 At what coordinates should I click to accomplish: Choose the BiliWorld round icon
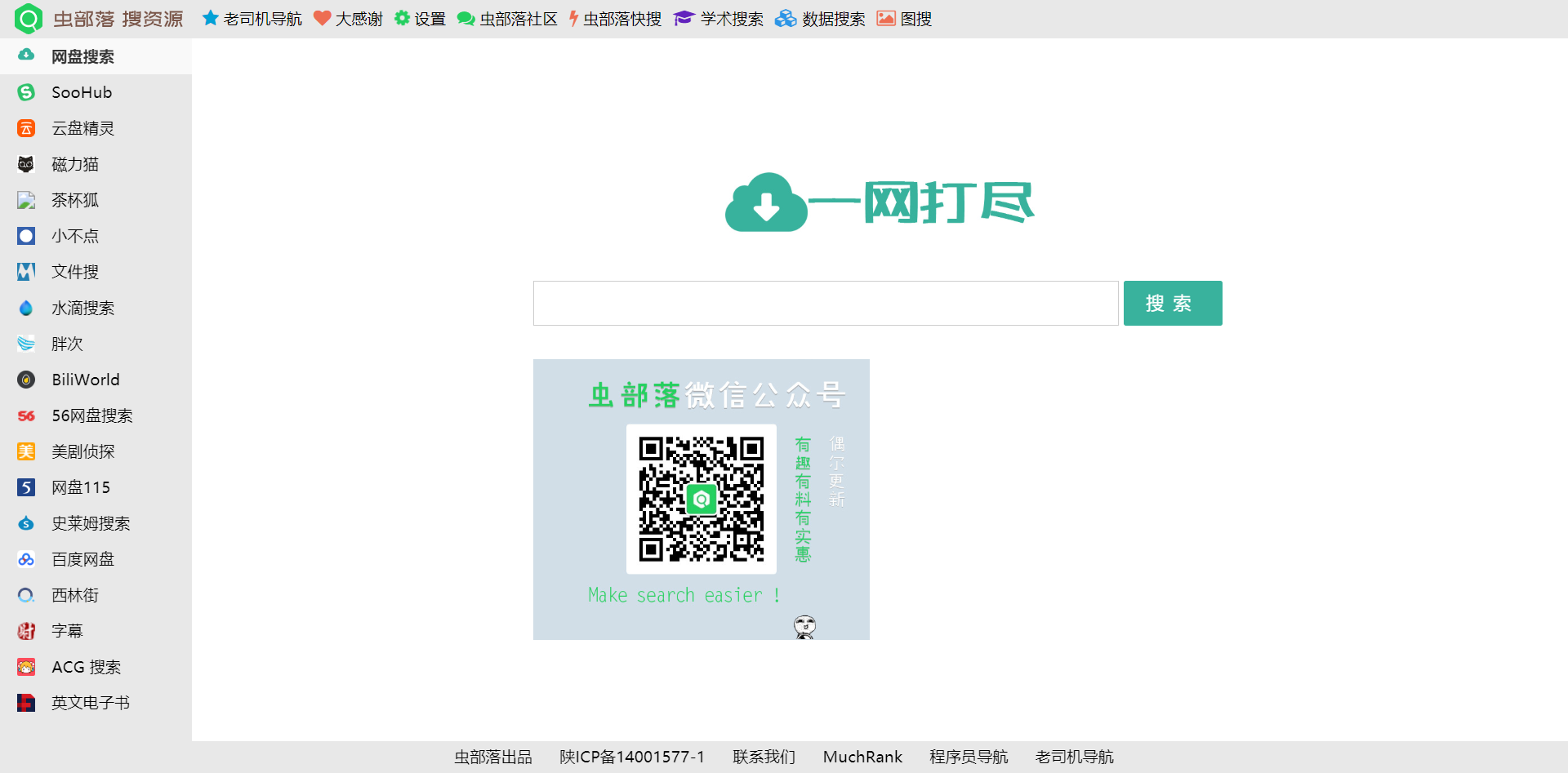[x=26, y=380]
